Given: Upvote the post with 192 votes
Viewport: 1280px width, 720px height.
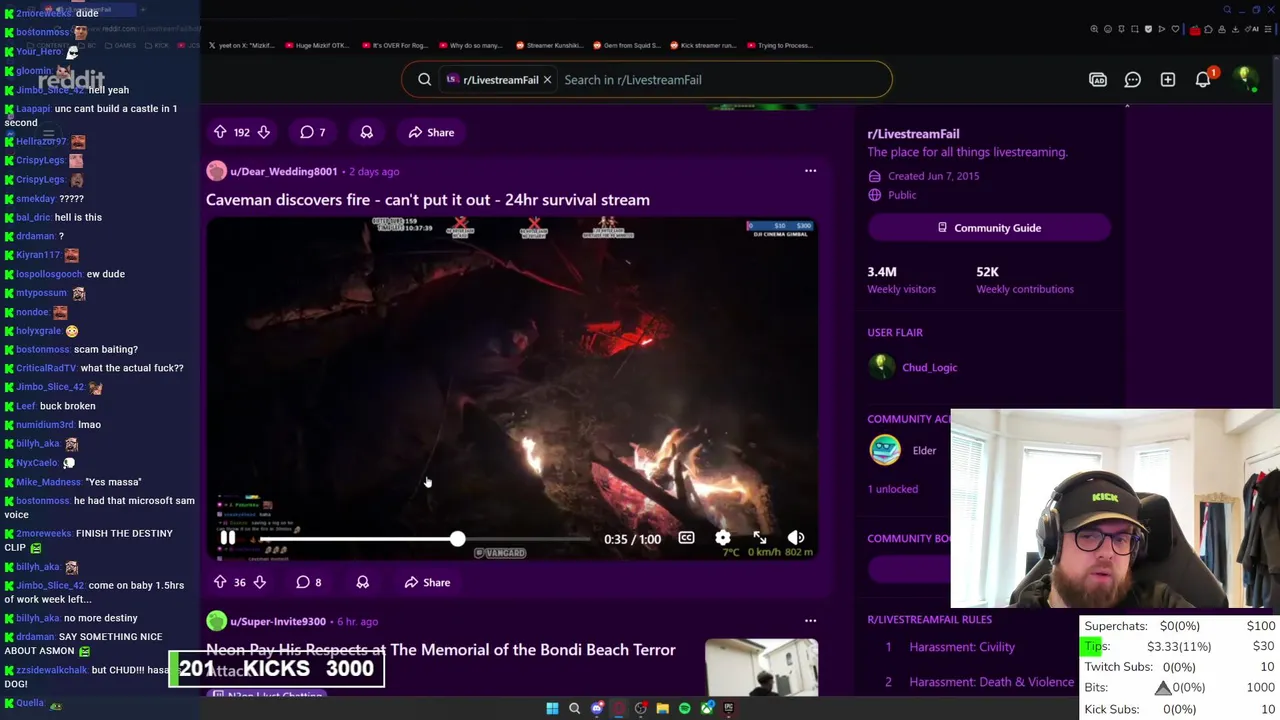Looking at the screenshot, I should click(220, 132).
